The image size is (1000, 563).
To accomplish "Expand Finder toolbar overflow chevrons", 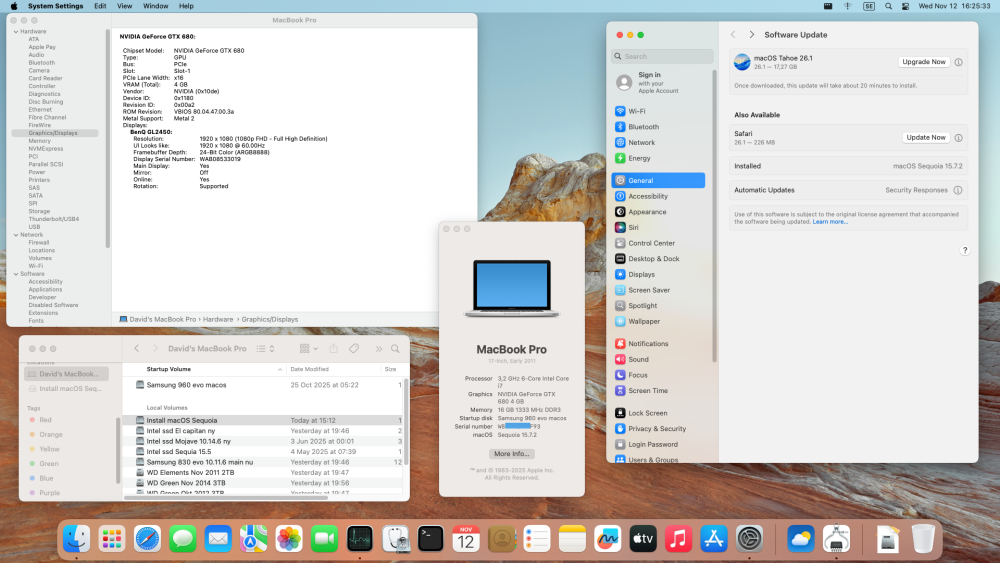I will coord(378,349).
